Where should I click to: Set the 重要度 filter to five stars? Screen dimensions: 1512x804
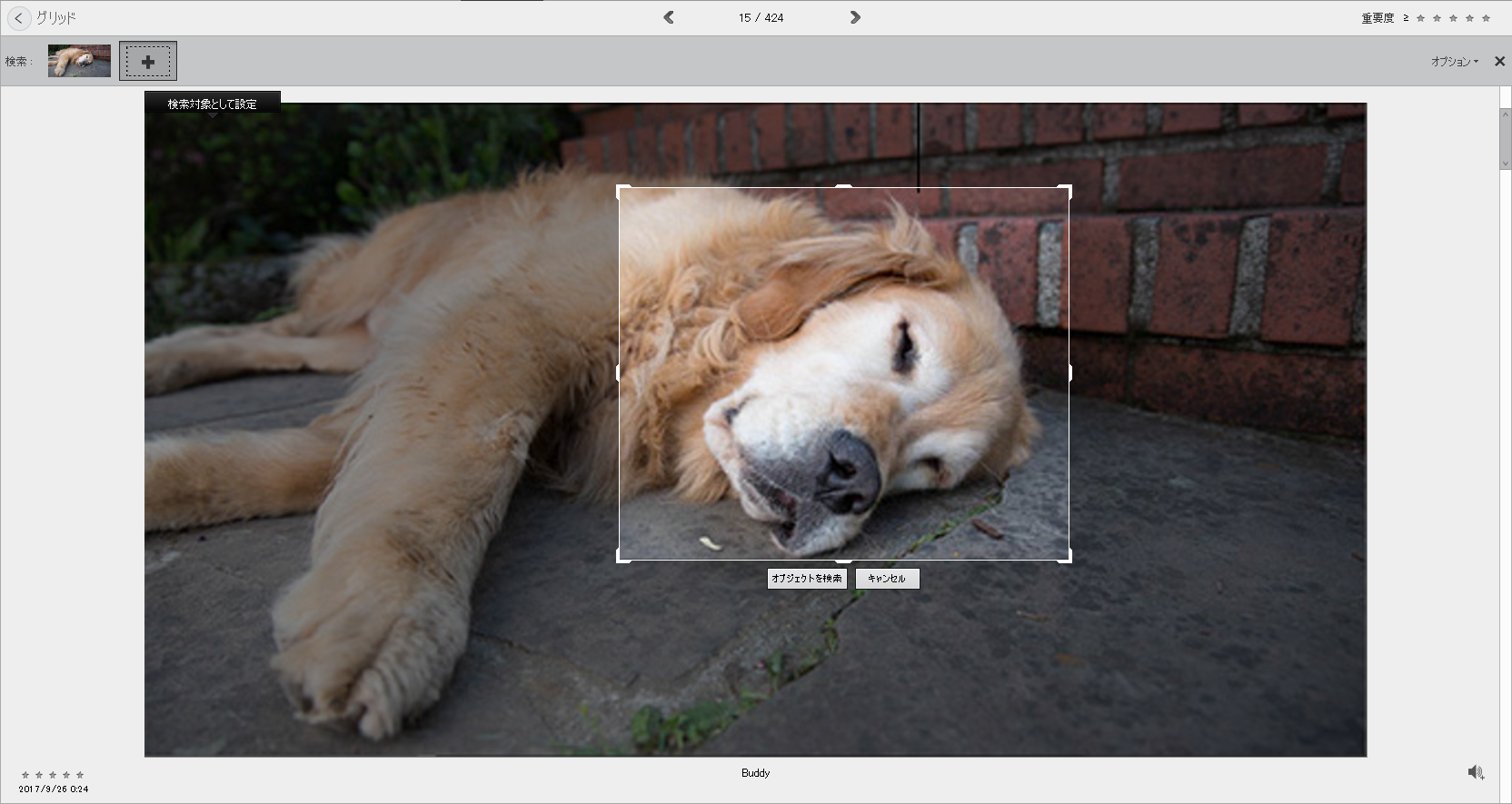click(1486, 18)
